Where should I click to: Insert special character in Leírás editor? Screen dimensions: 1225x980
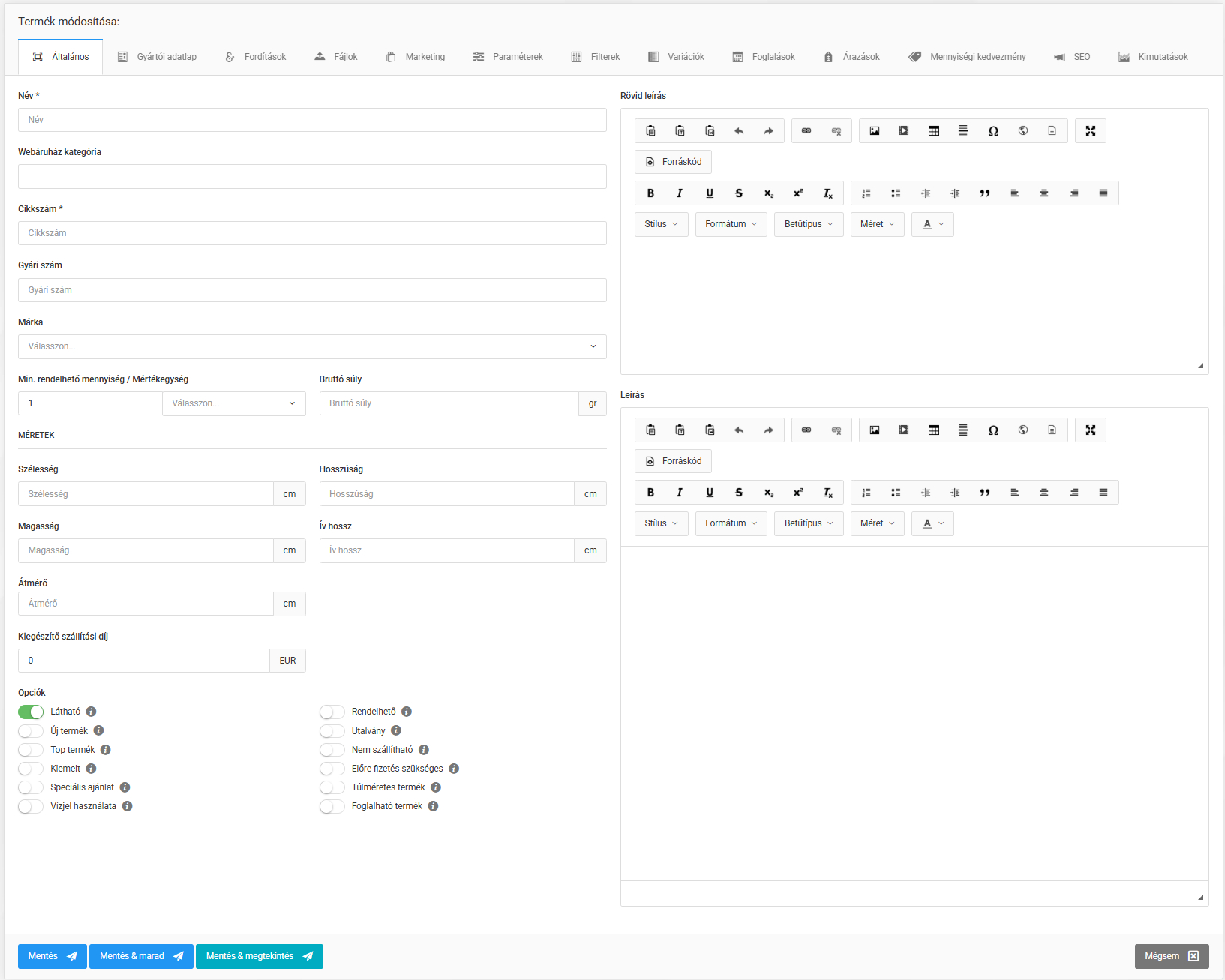point(992,430)
